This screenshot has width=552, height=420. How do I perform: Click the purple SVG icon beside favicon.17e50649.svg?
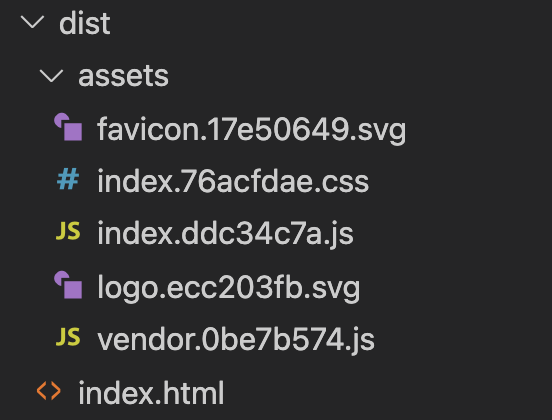click(68, 127)
